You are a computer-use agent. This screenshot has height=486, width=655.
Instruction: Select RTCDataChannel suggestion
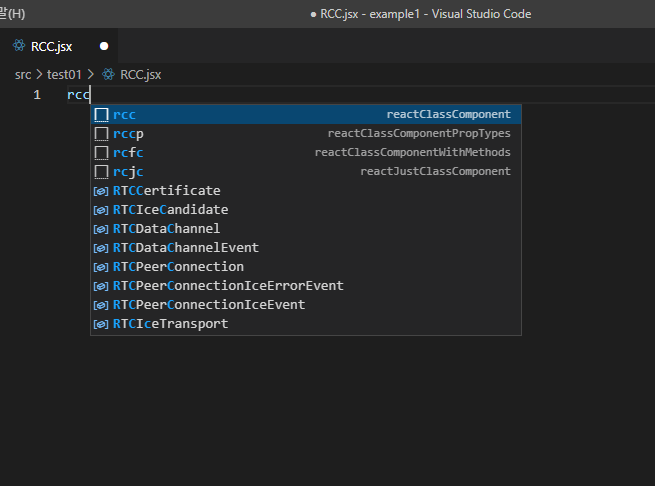tap(306, 229)
